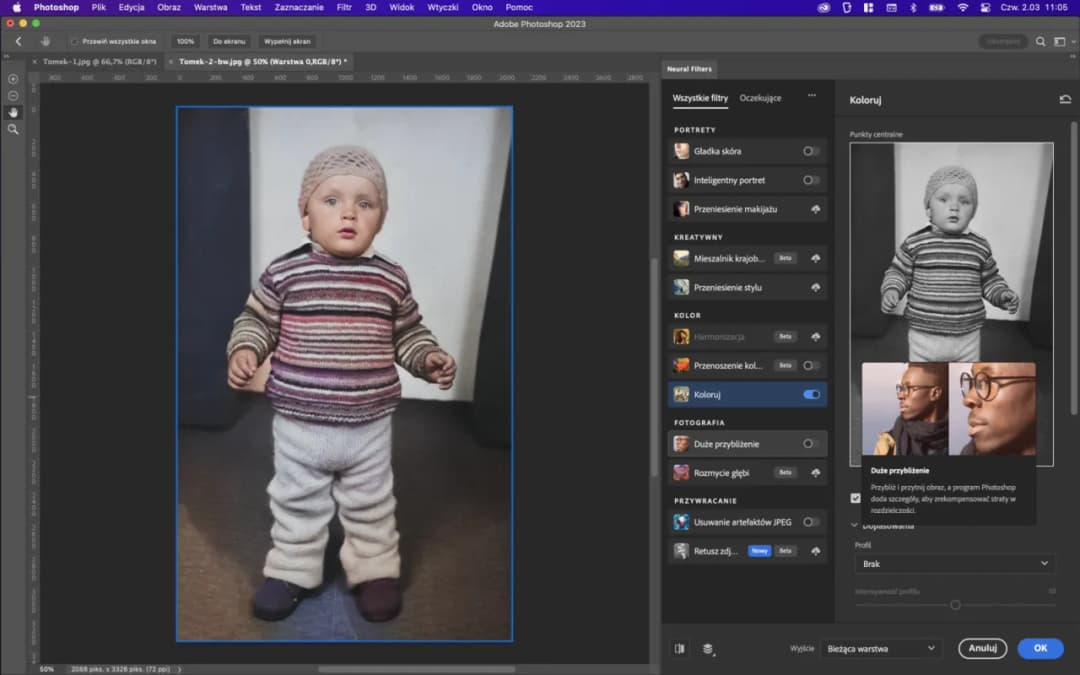Viewport: 1080px width, 675px height.
Task: Select the Hand tool in the toolbar
Action: click(12, 112)
